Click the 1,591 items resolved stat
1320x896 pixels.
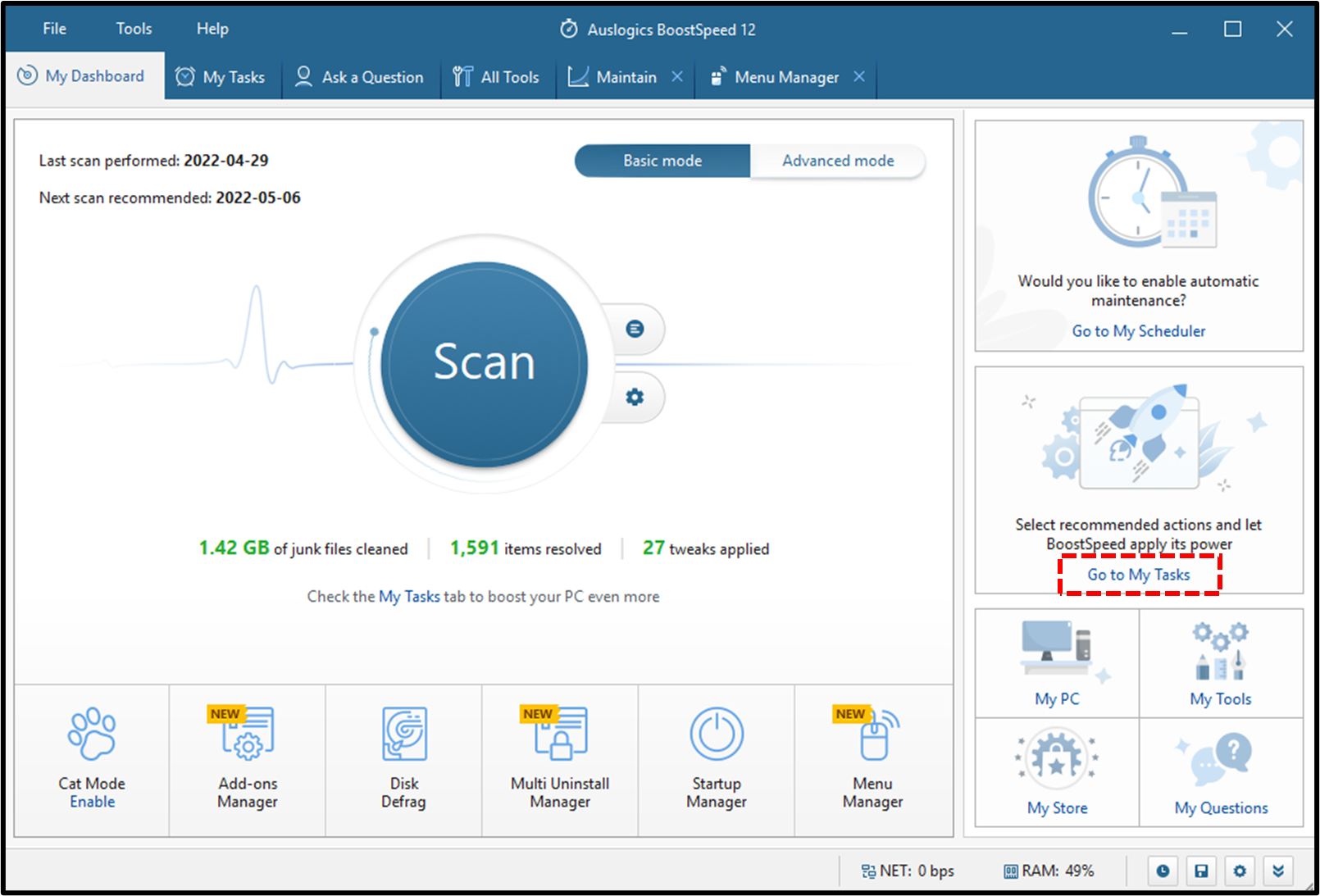click(x=526, y=548)
